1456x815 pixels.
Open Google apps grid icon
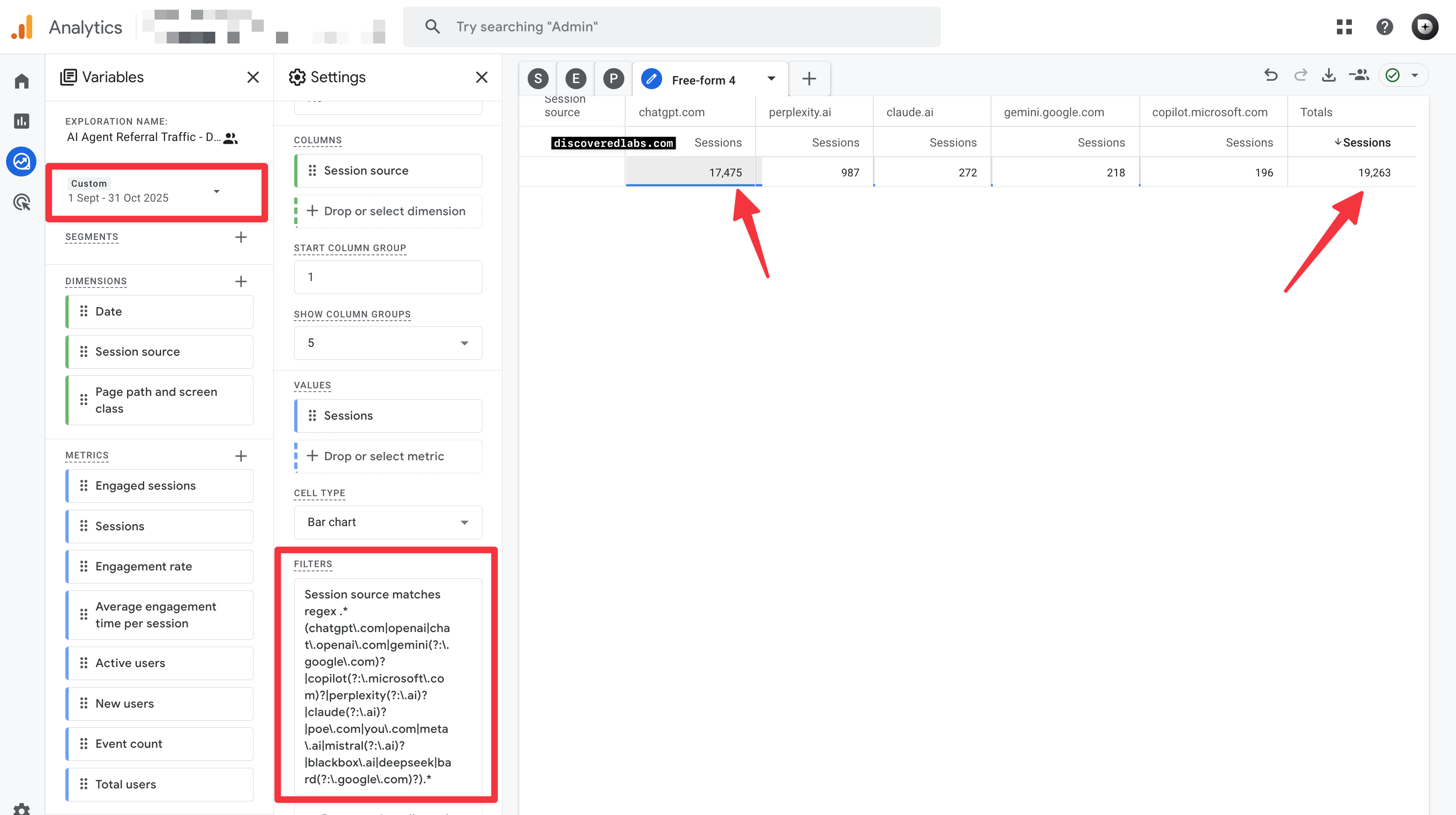pyautogui.click(x=1344, y=27)
